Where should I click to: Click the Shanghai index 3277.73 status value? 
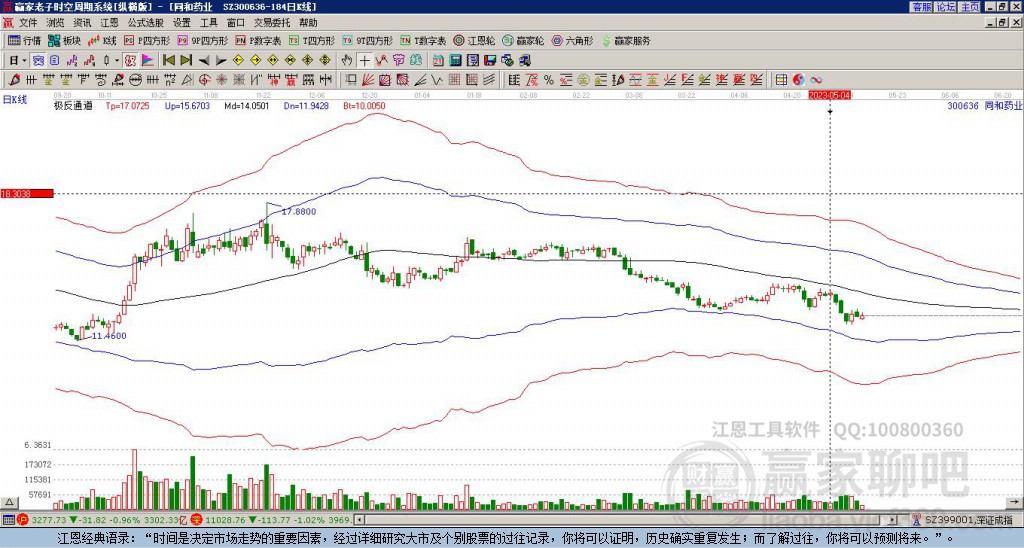click(48, 520)
